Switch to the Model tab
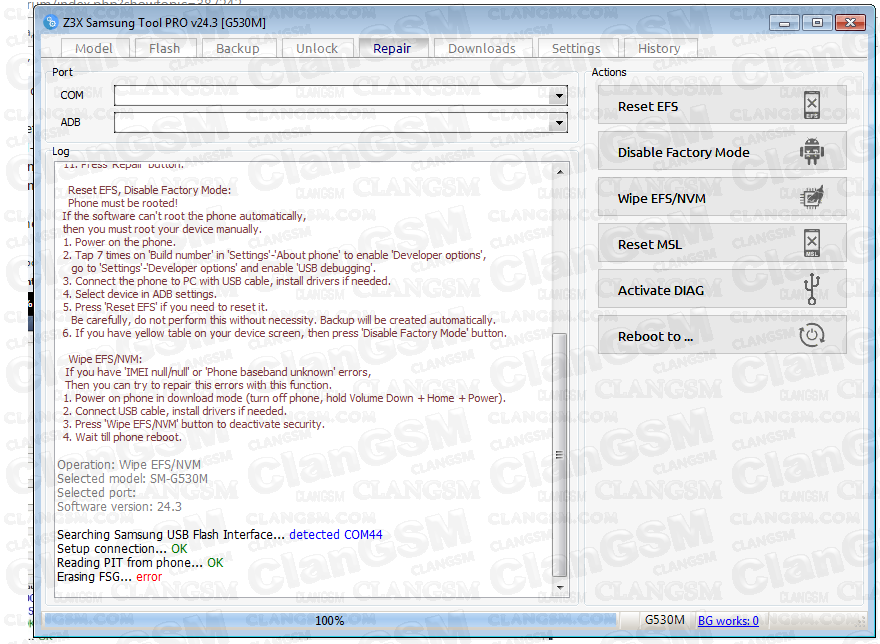 click(x=94, y=48)
